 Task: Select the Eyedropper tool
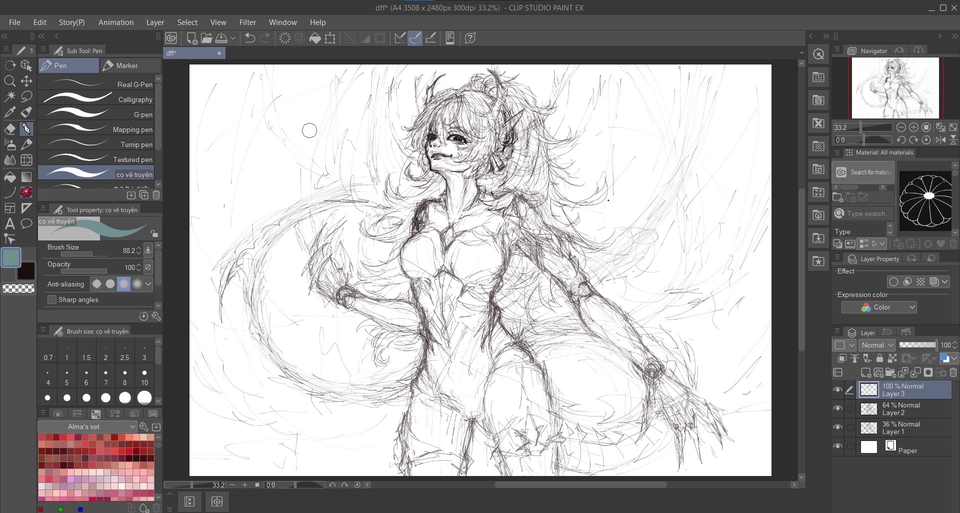[x=10, y=113]
